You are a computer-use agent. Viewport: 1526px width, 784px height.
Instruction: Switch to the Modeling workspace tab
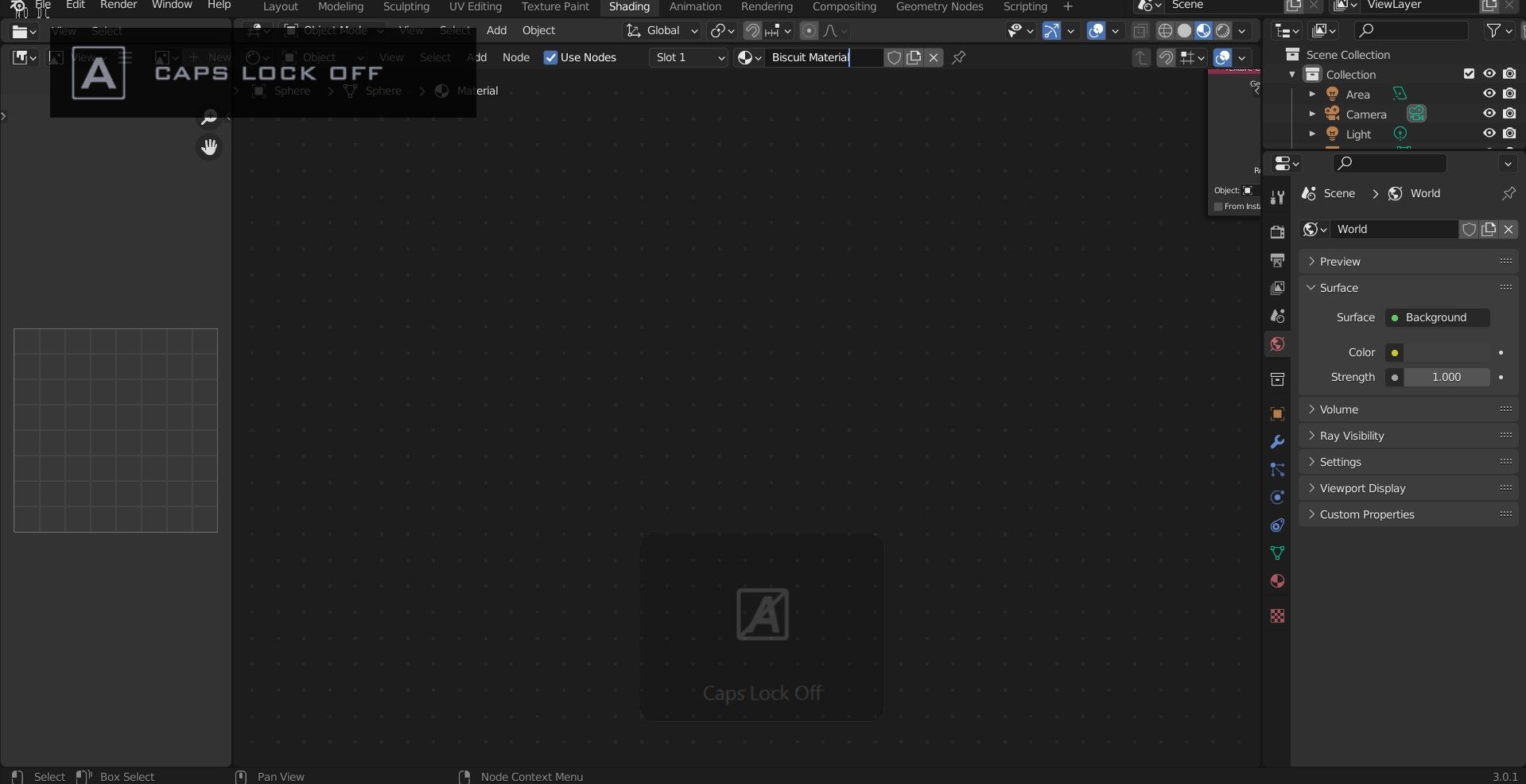(x=340, y=6)
